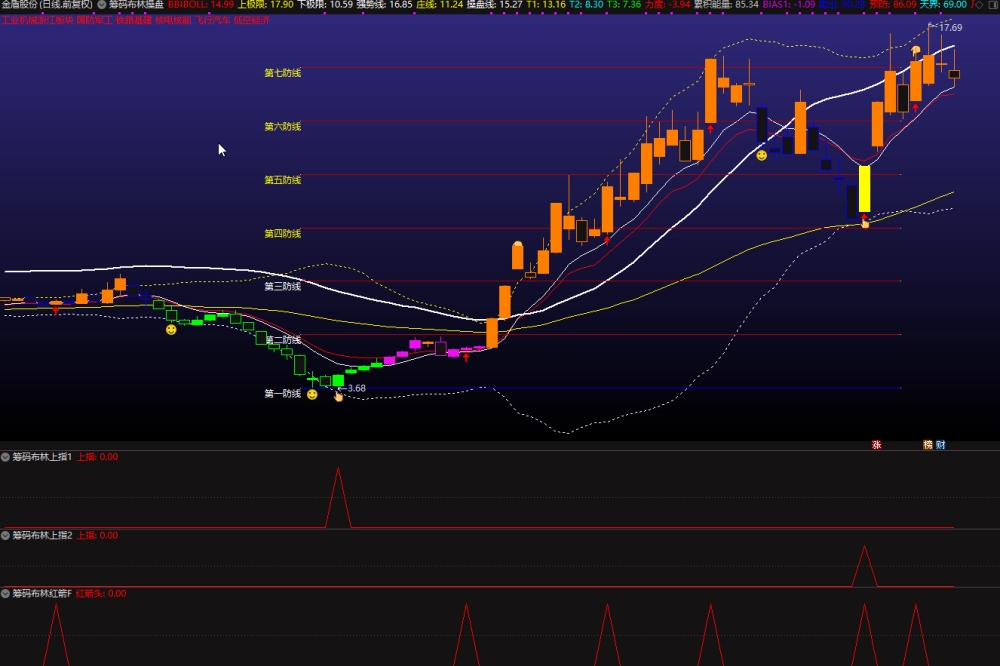Click the 上指: 0.00 value in 上指2 panel
1000x666 pixels.
[x=97, y=535]
